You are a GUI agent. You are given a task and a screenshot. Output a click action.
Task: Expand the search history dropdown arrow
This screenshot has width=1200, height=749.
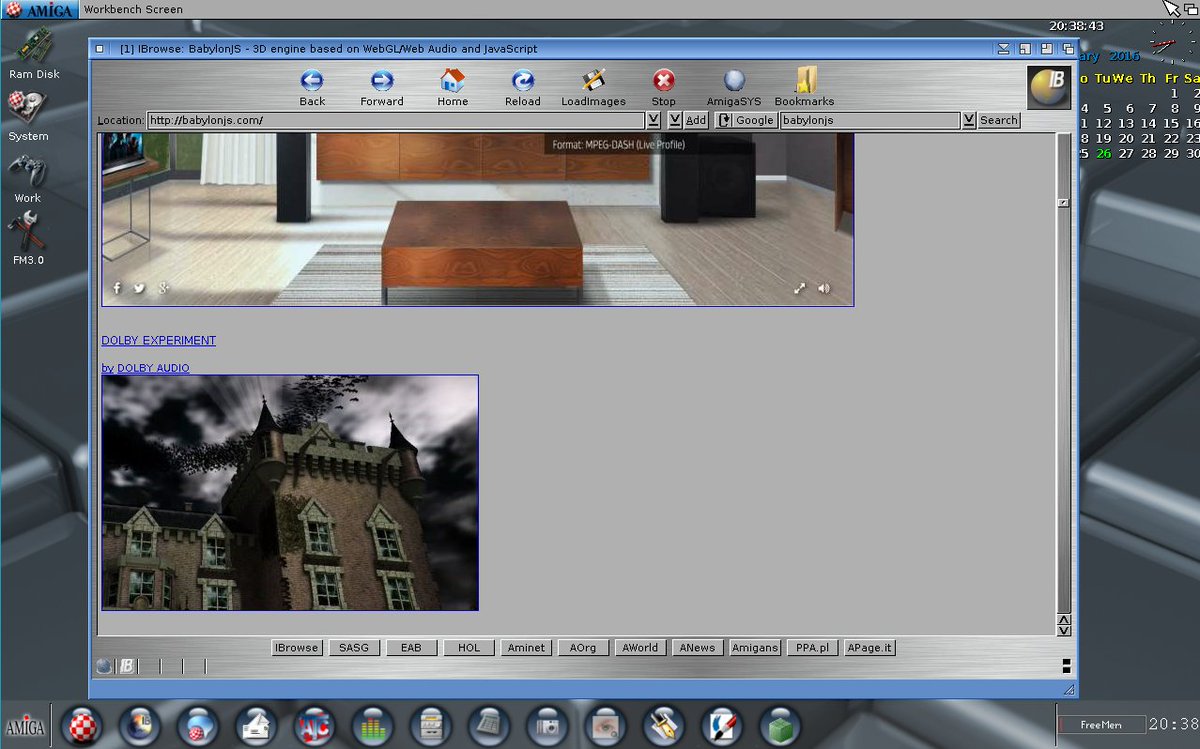[968, 120]
